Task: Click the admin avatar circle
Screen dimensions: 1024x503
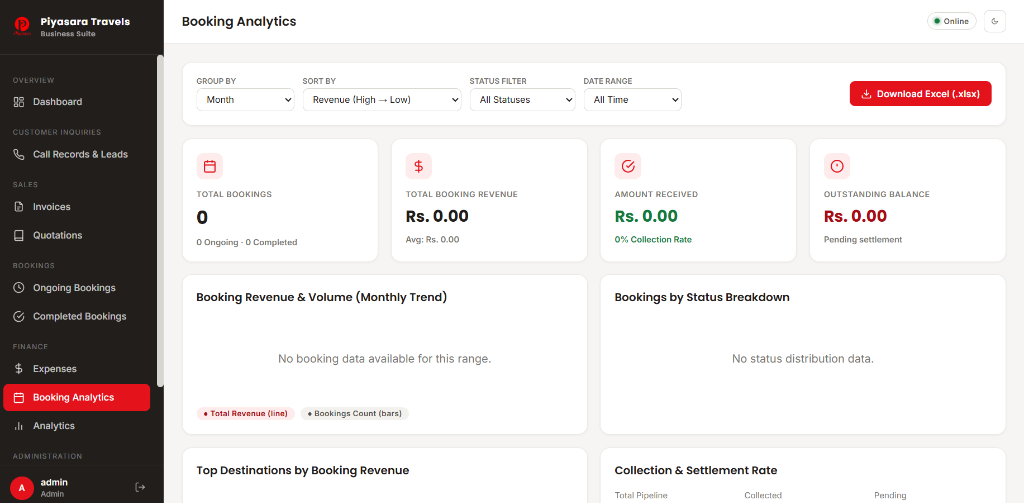Action: (x=22, y=487)
